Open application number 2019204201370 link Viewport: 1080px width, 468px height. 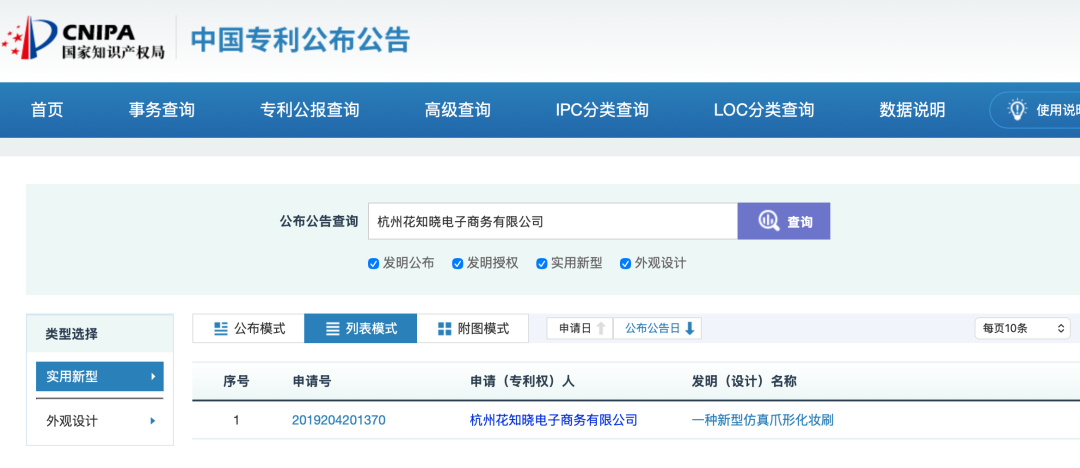point(339,420)
